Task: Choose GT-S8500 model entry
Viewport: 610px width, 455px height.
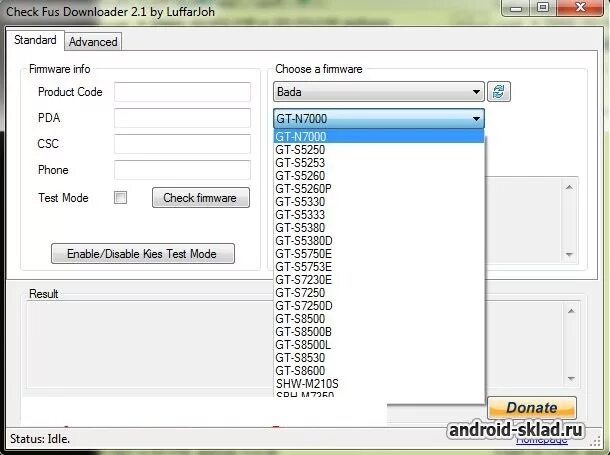Action: point(379,318)
